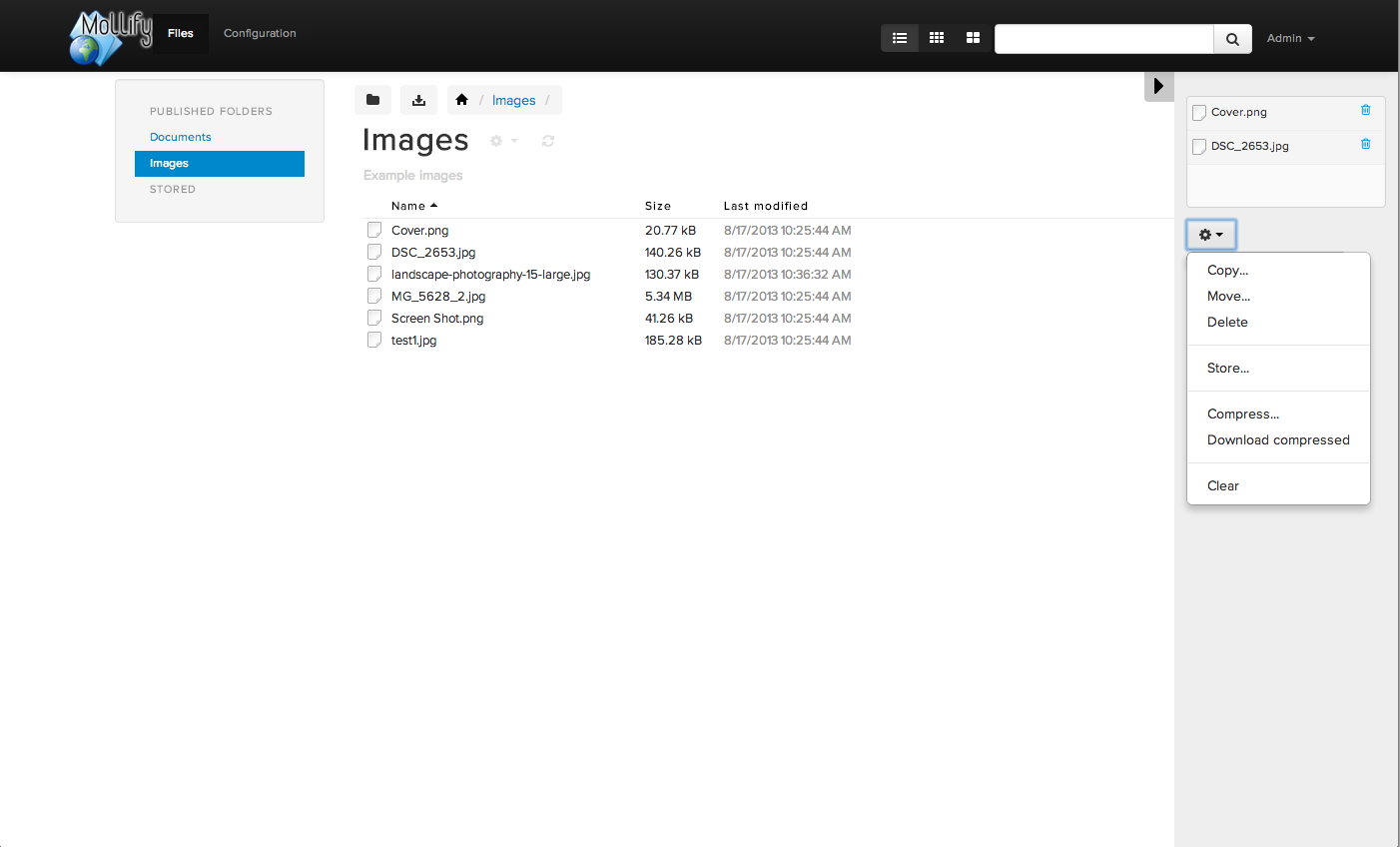This screenshot has width=1400, height=847.
Task: Click the download tray toolbar icon
Action: [x=419, y=100]
